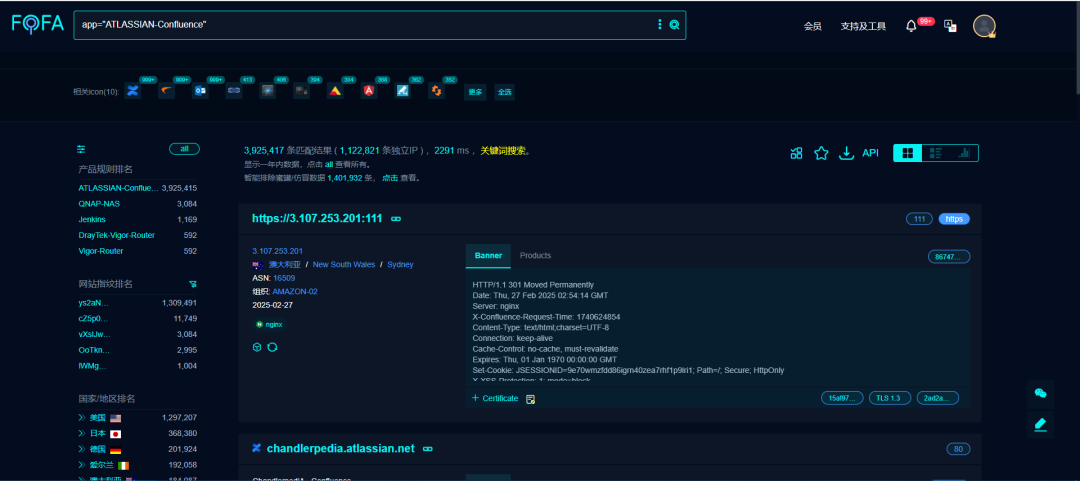1080x481 pixels.
Task: Click the IP 3.107.253.201 link
Action: (278, 251)
